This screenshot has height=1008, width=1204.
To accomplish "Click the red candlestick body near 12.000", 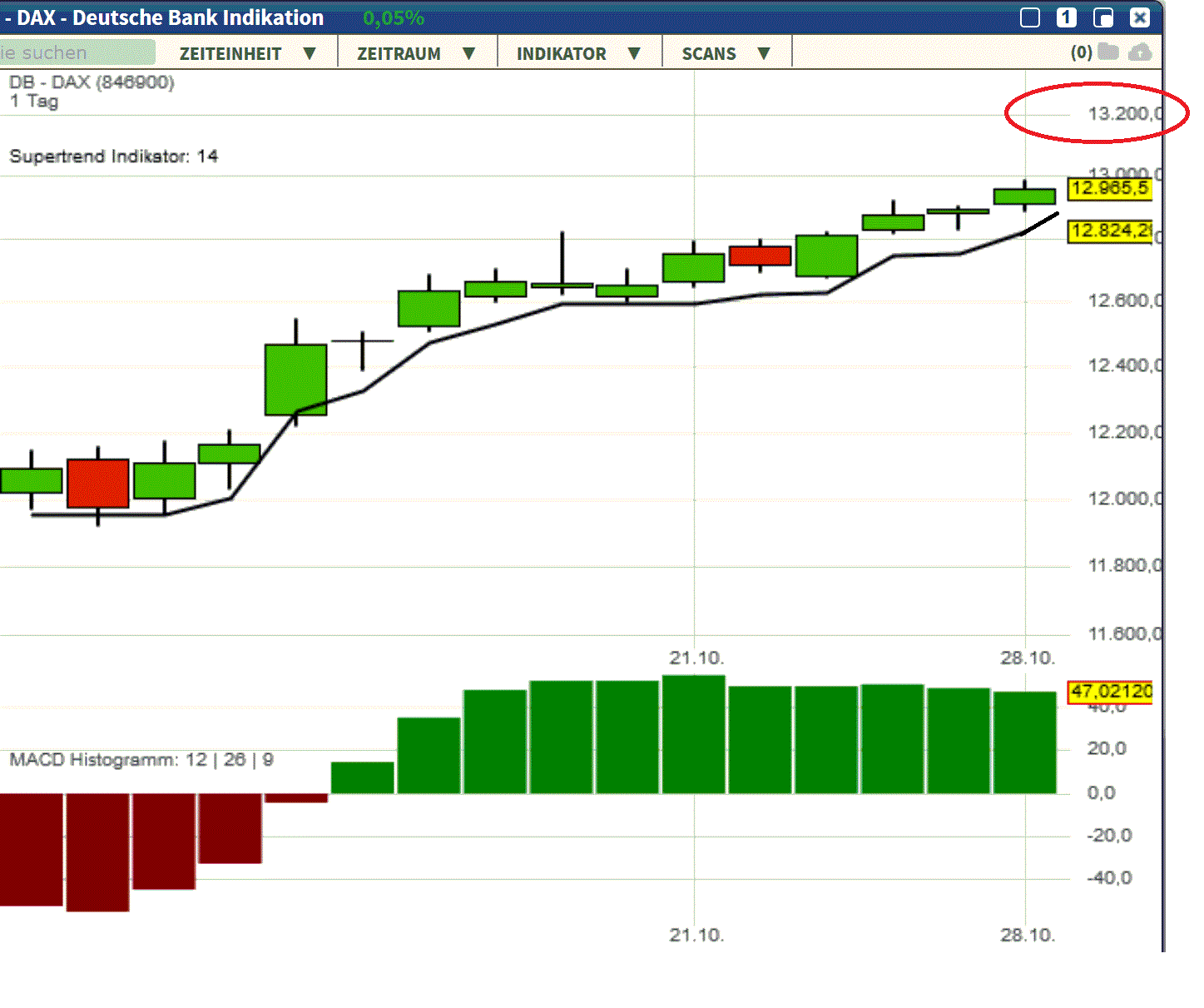I will coord(98,483).
